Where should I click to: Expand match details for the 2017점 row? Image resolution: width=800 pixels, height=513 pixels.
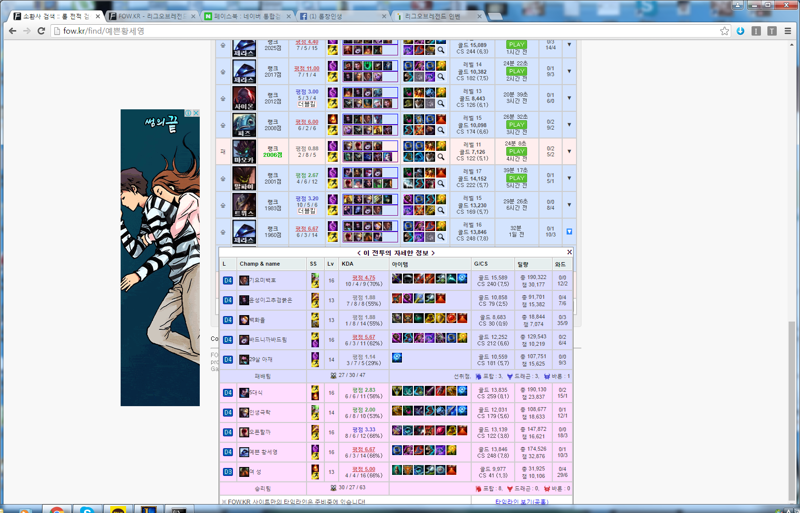[569, 71]
